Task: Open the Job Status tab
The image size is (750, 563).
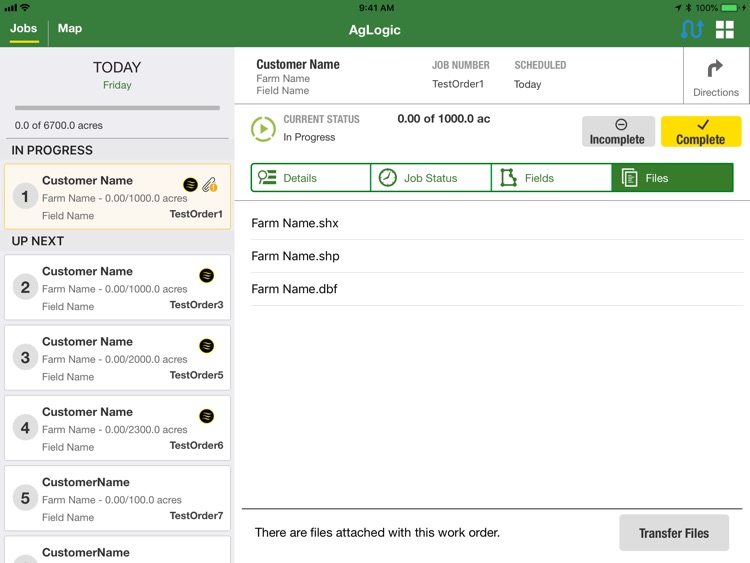Action: tap(431, 178)
